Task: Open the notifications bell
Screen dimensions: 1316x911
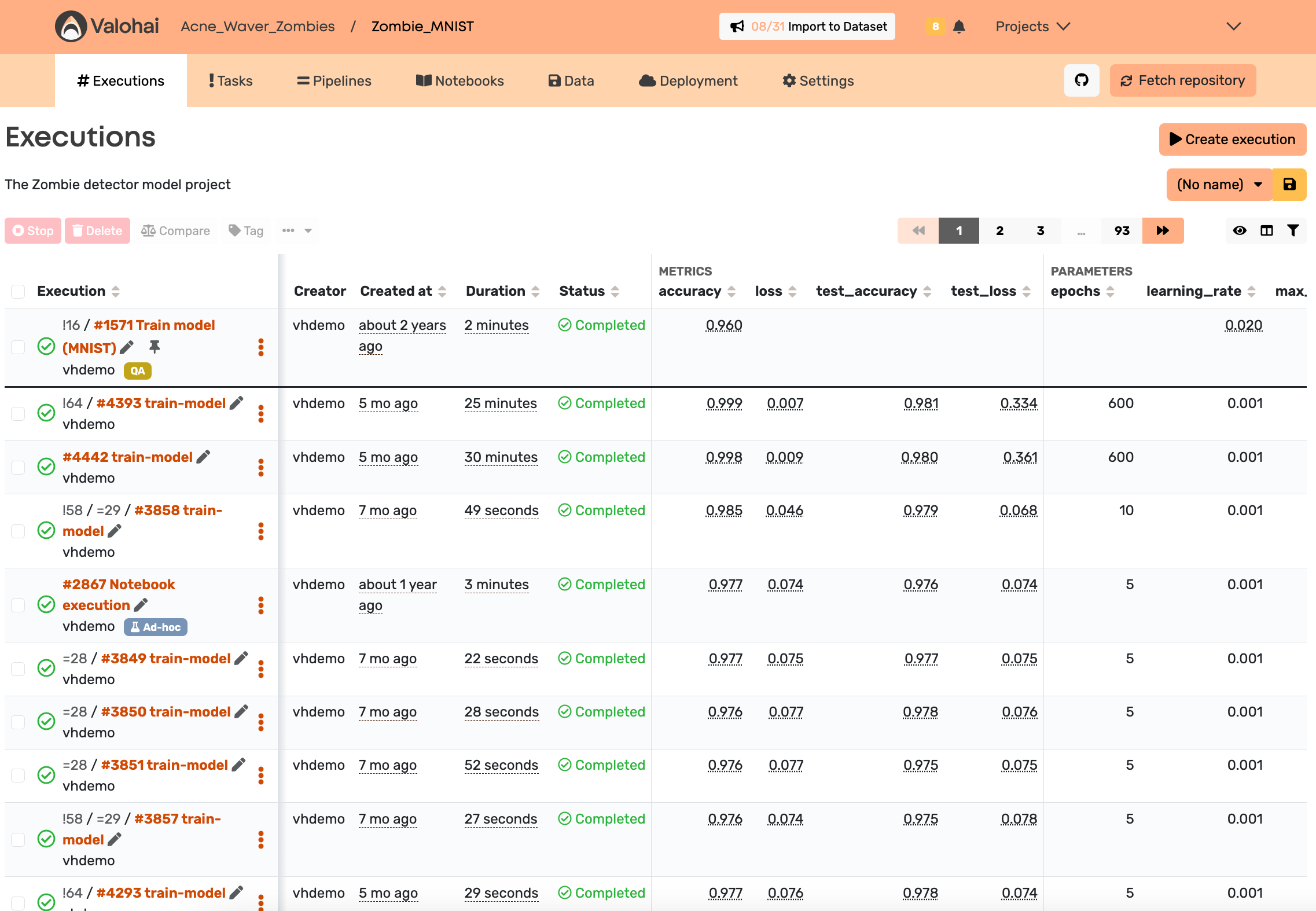Action: (x=959, y=27)
